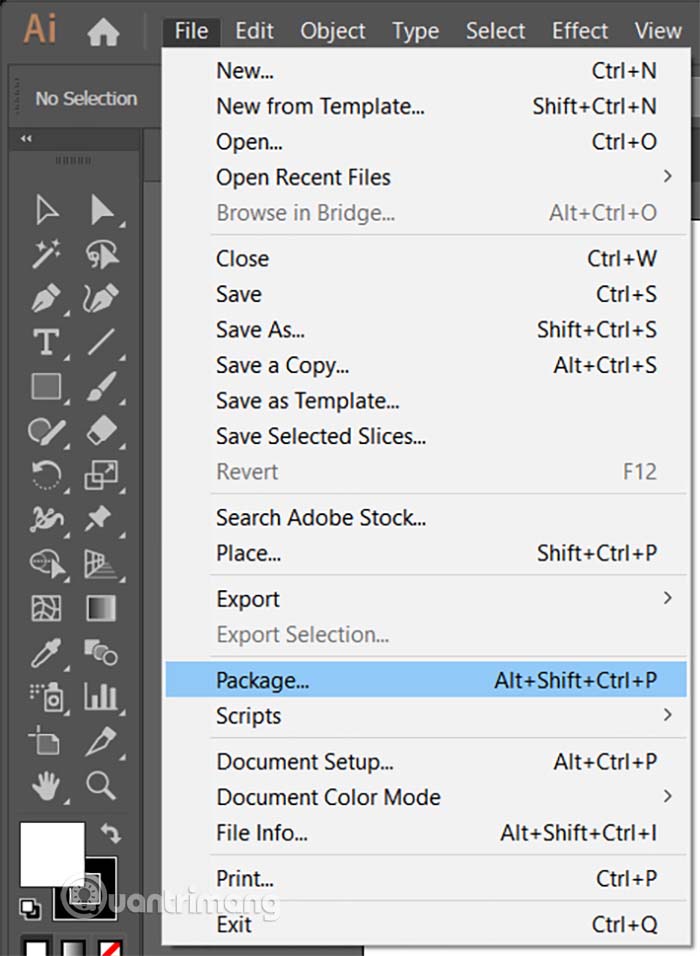Viewport: 700px width, 956px height.
Task: Choose Print... menu entry
Action: click(x=426, y=879)
